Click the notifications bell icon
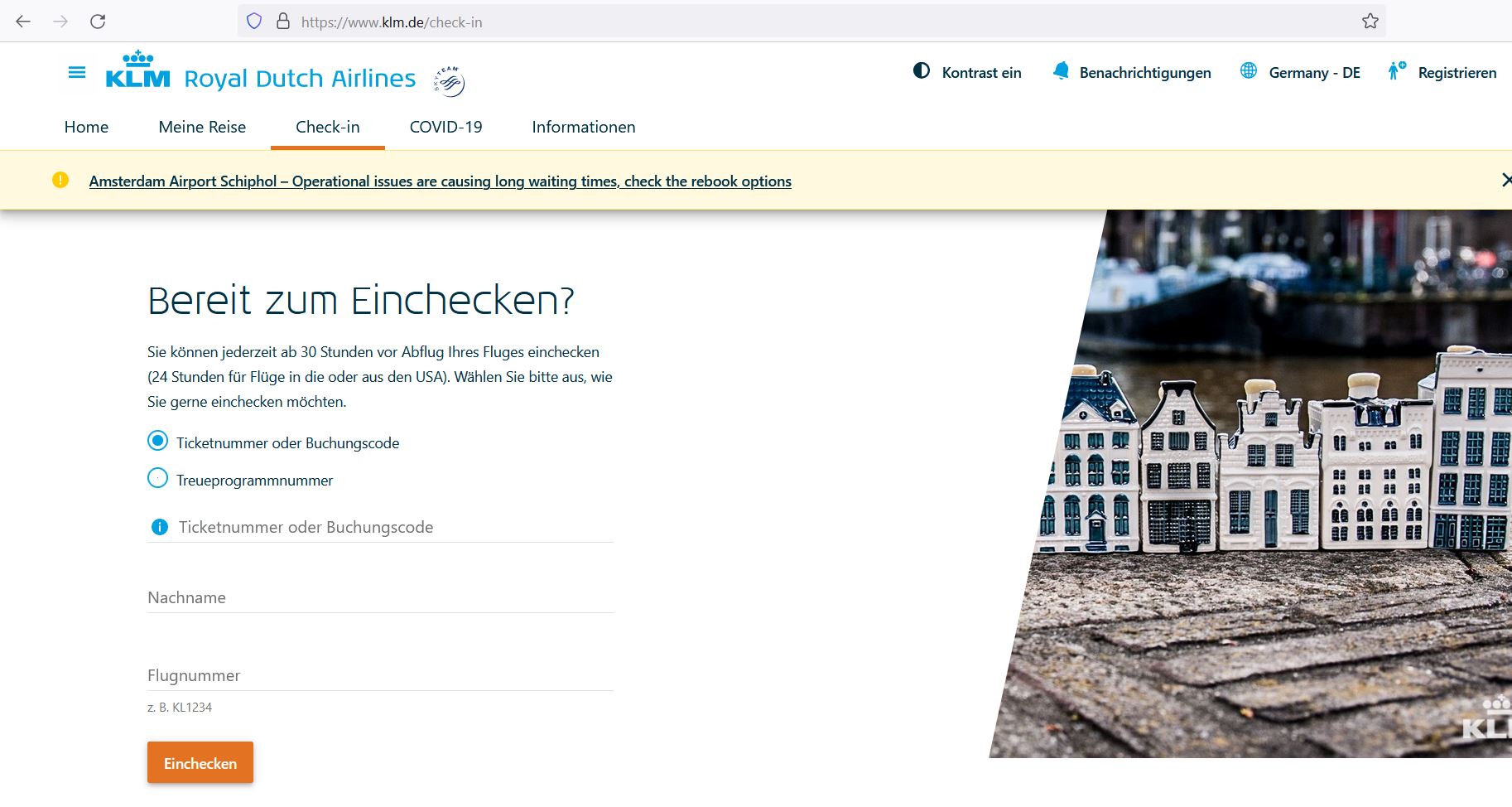 click(1061, 70)
